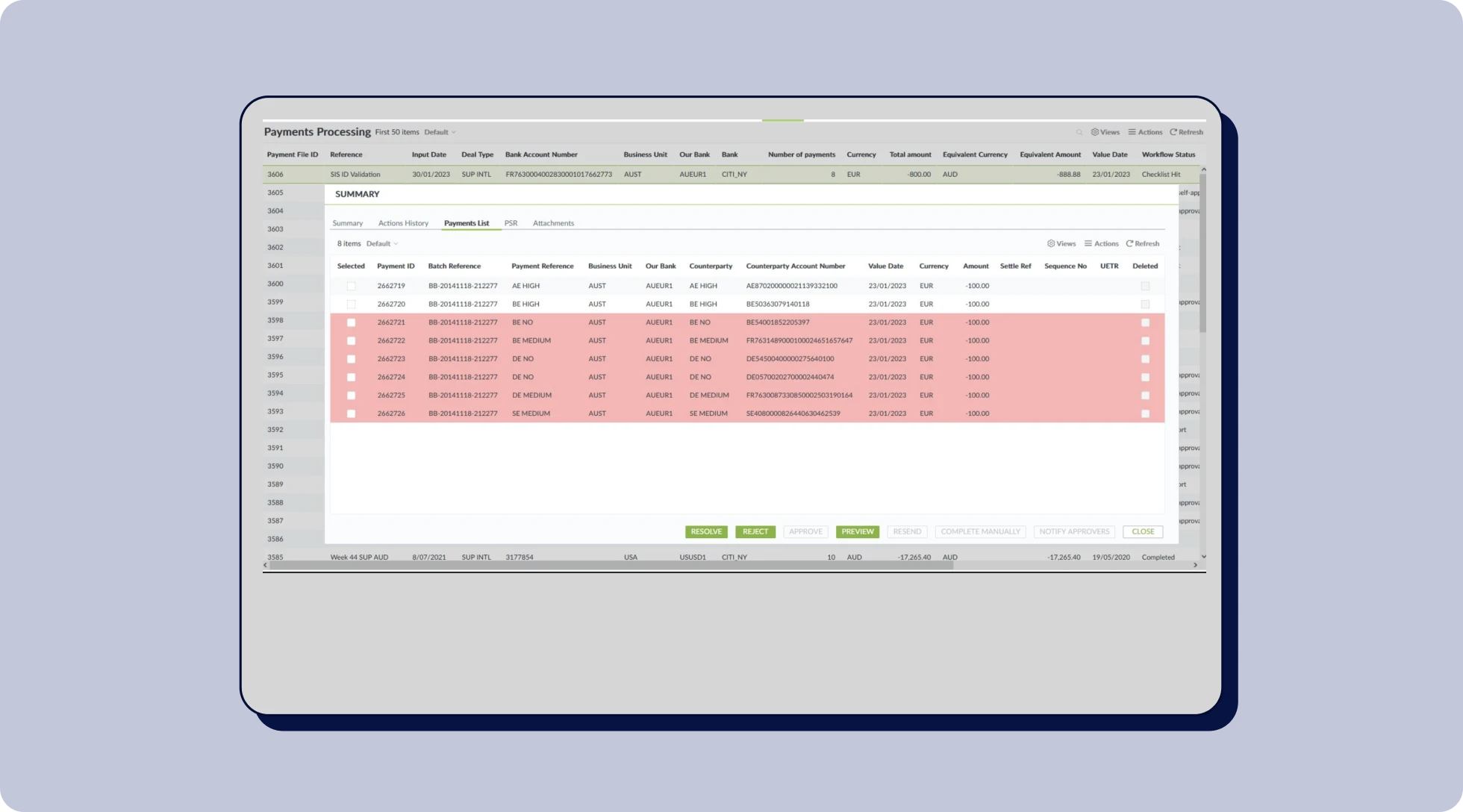Switch to the Actions History tab

click(x=403, y=223)
